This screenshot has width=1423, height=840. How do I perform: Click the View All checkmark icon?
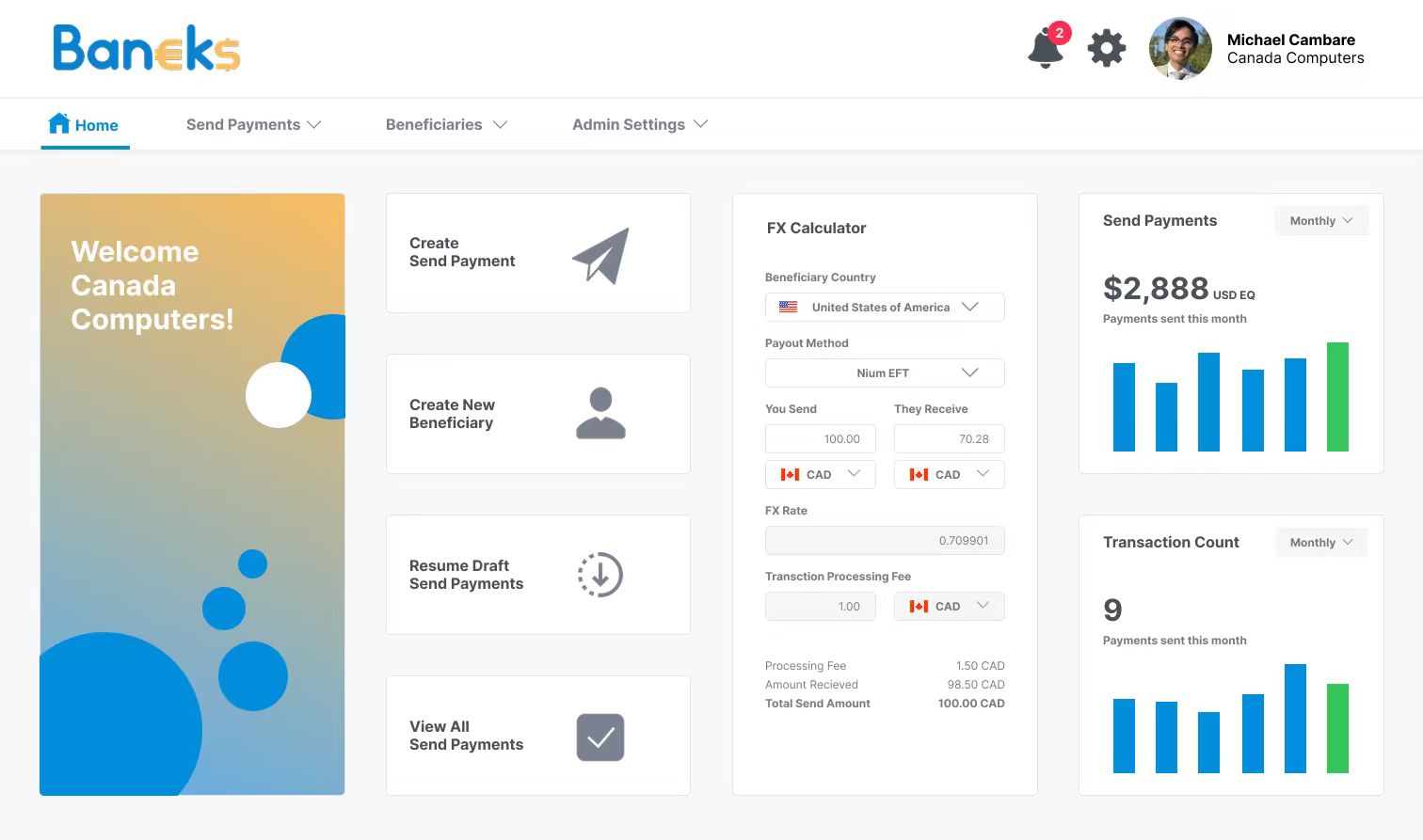pyautogui.click(x=600, y=737)
